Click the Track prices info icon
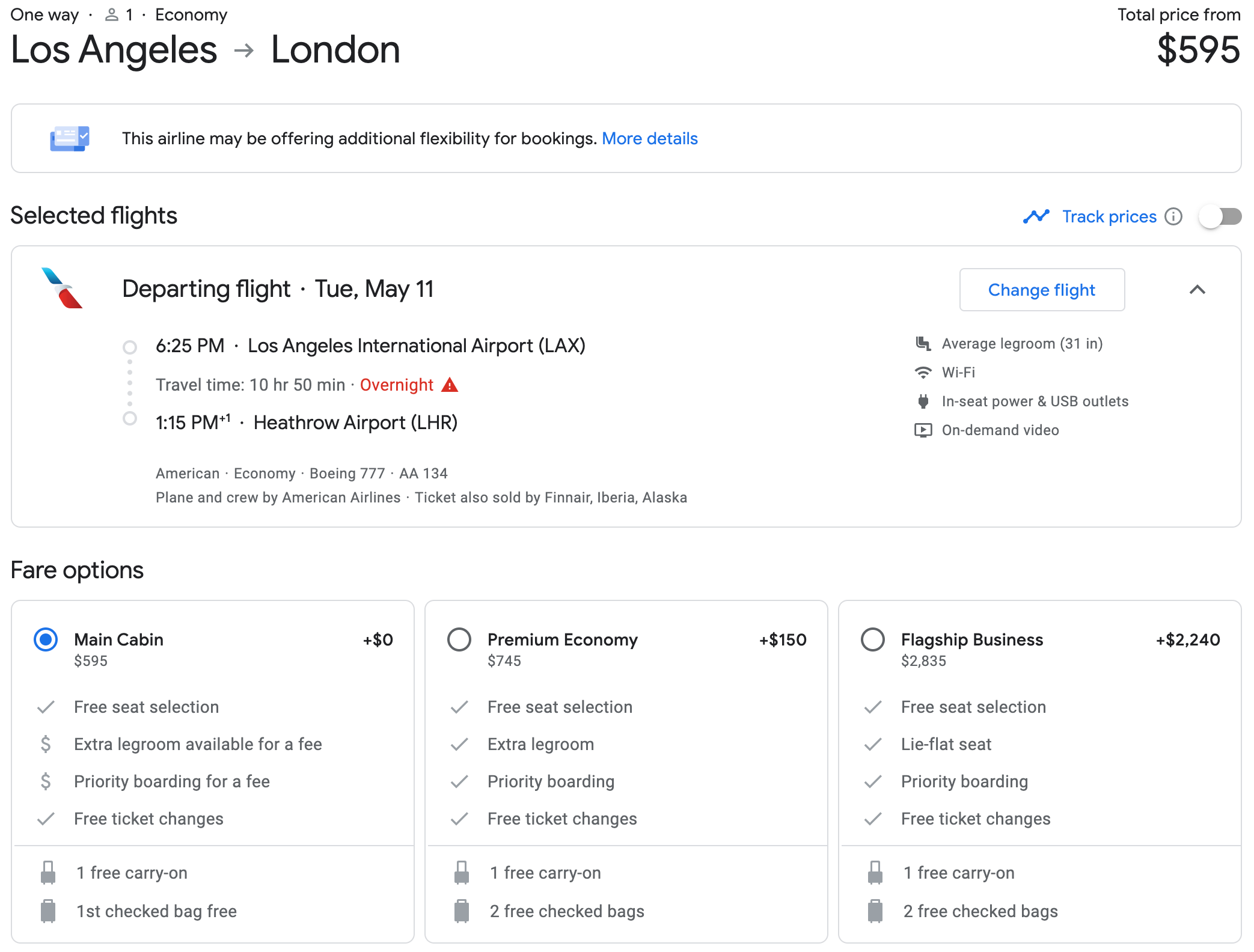This screenshot has height=952, width=1254. pos(1173,216)
